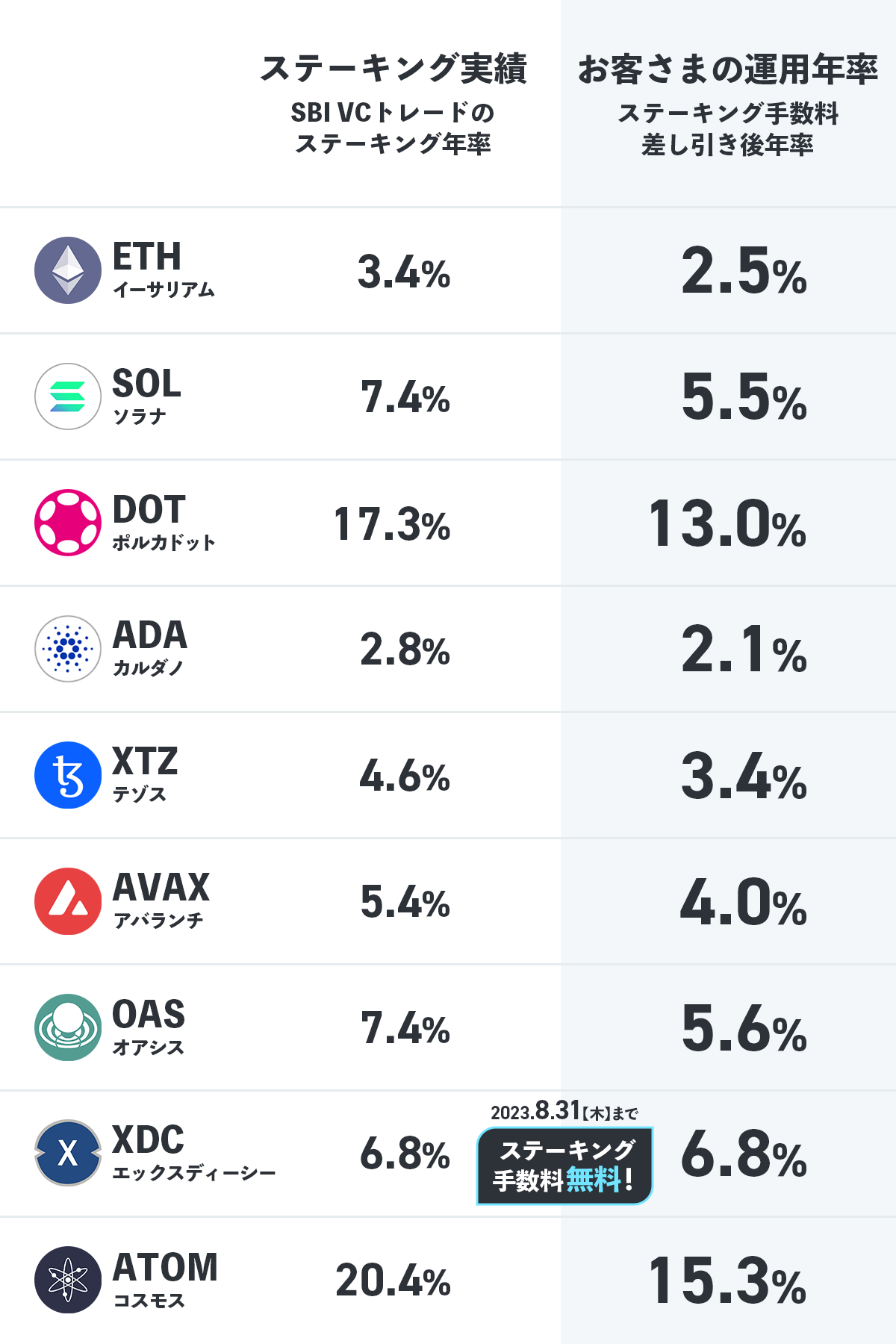Click XDC's 6.8% customer annual rate
This screenshot has height=1344, width=896.
pos(744,1154)
